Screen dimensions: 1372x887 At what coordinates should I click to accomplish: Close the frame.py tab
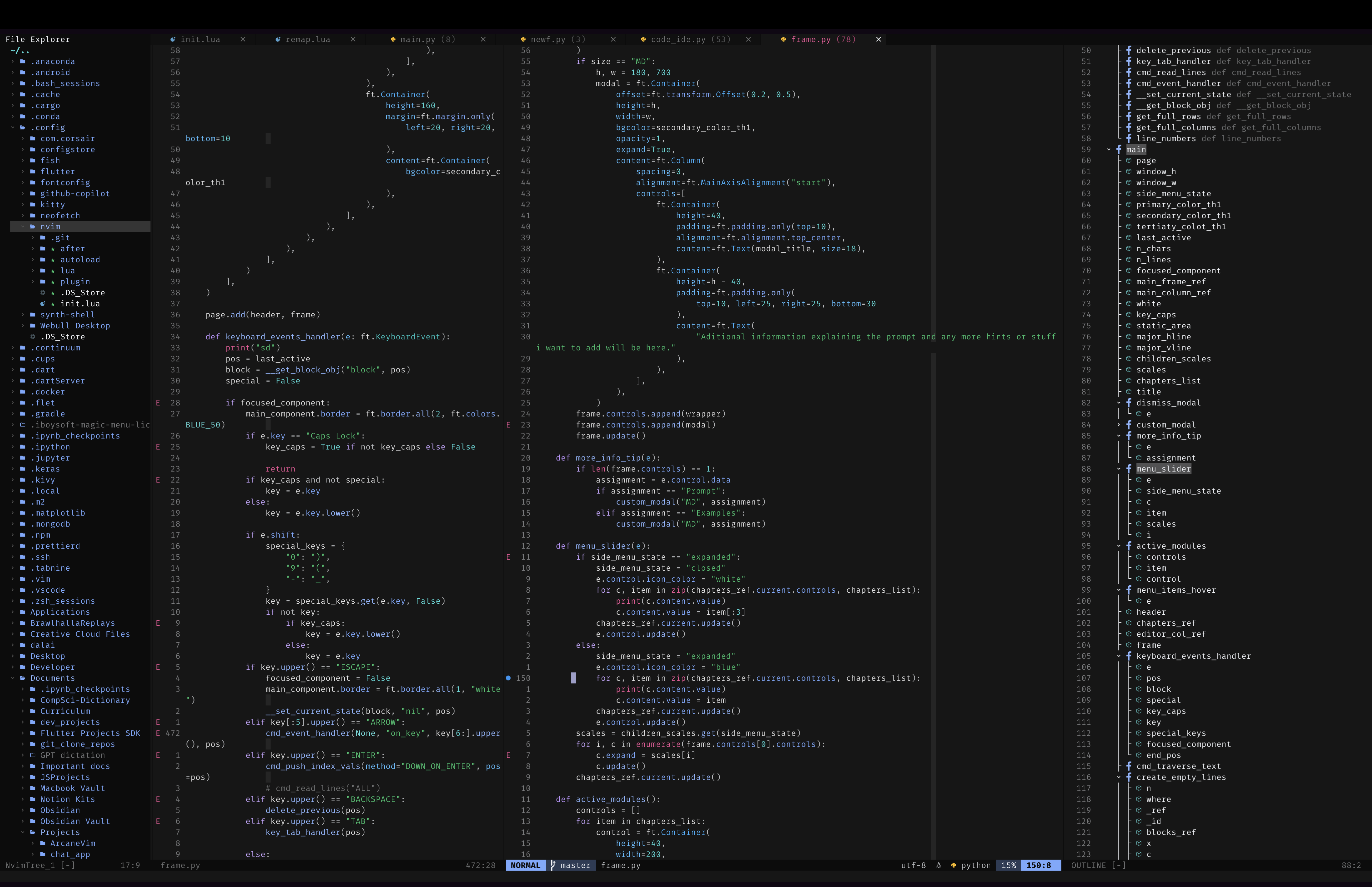click(879, 39)
